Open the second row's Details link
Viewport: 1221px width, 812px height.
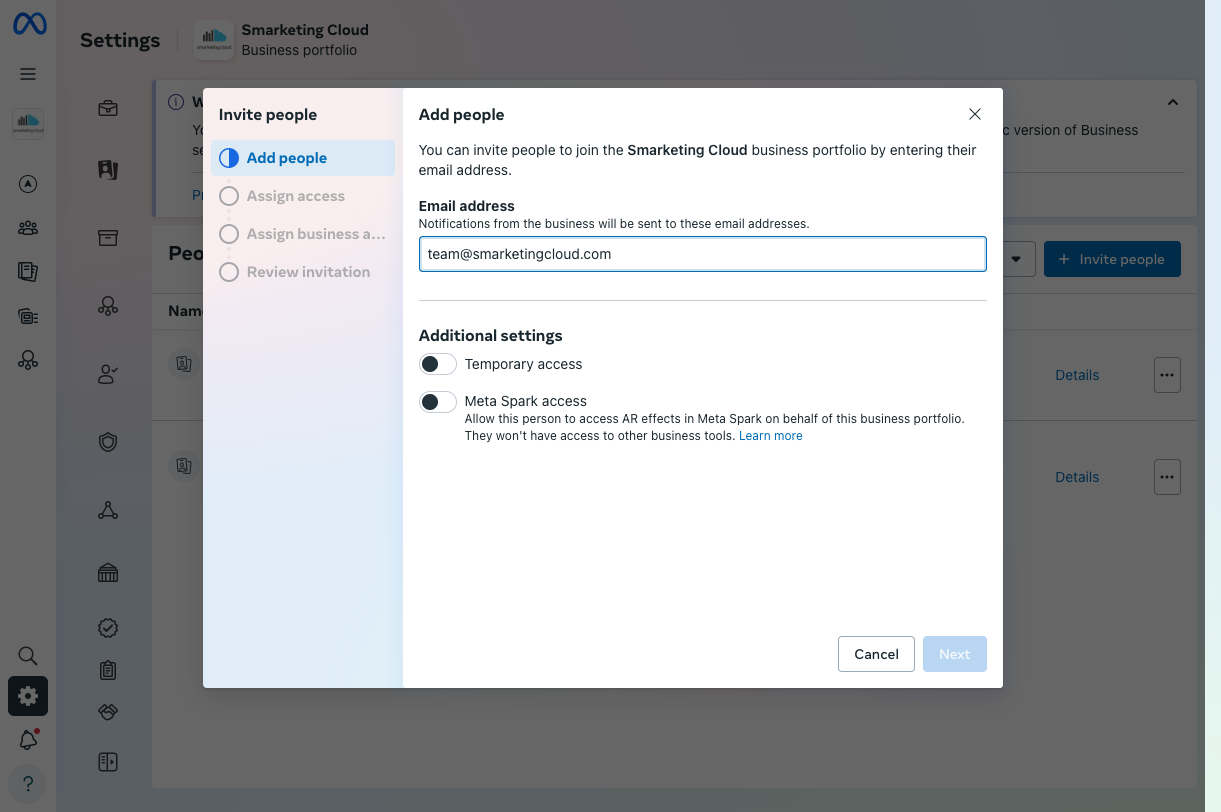point(1077,477)
